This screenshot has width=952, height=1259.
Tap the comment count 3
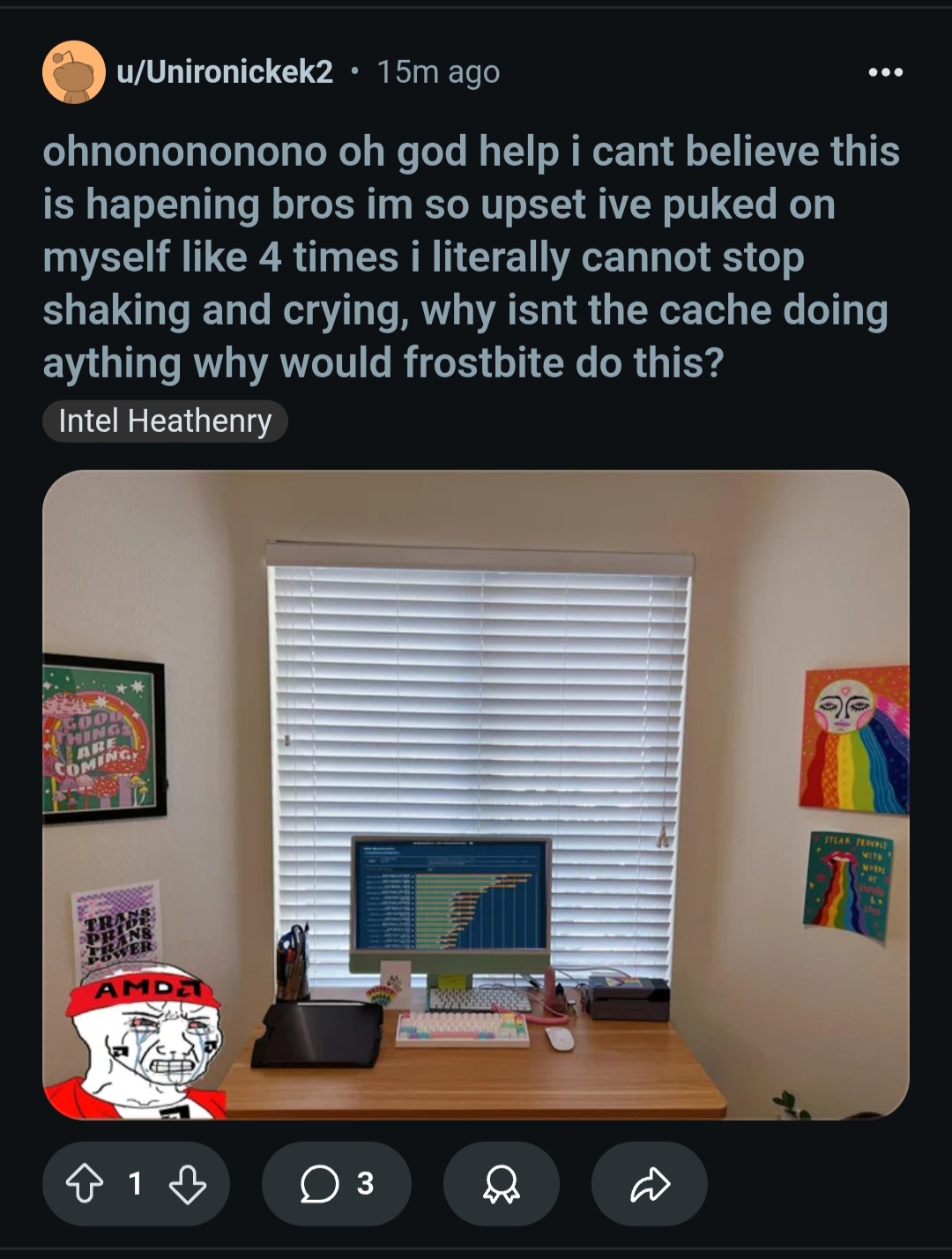[x=365, y=1184]
